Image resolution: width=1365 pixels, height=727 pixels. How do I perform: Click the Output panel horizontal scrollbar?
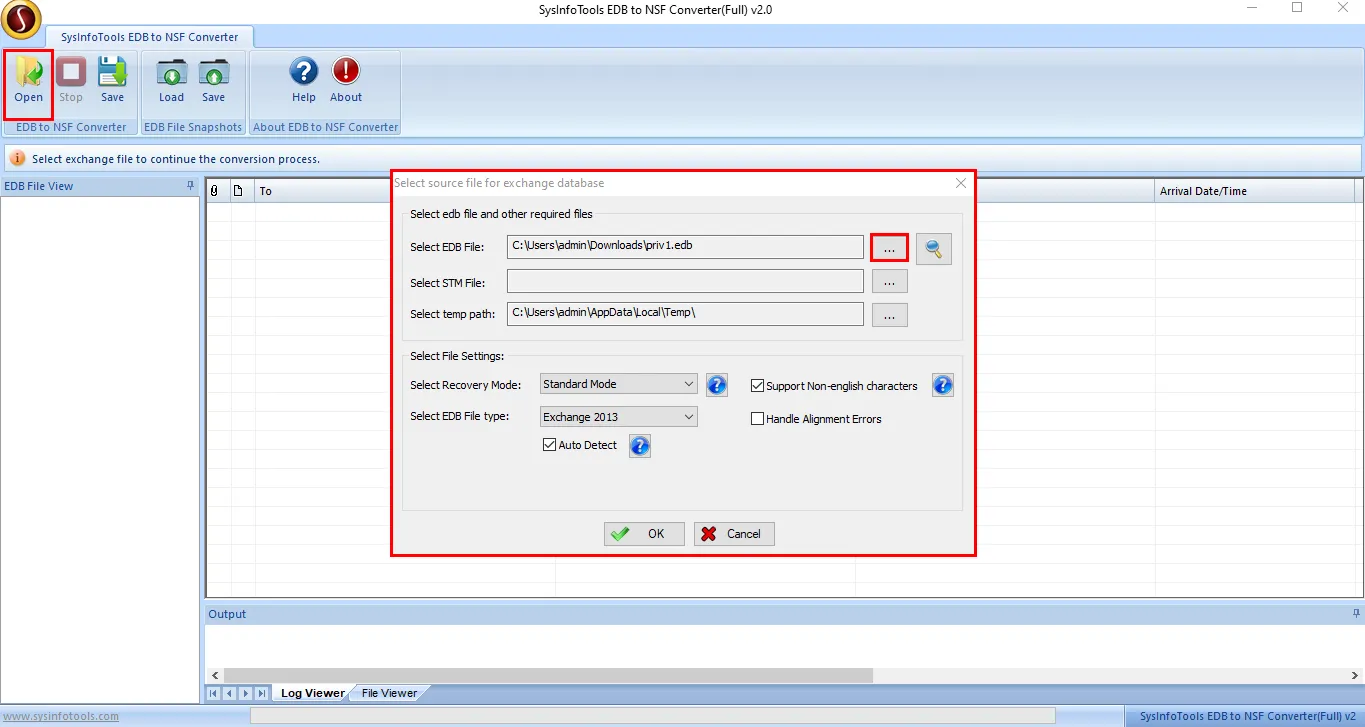[548, 675]
